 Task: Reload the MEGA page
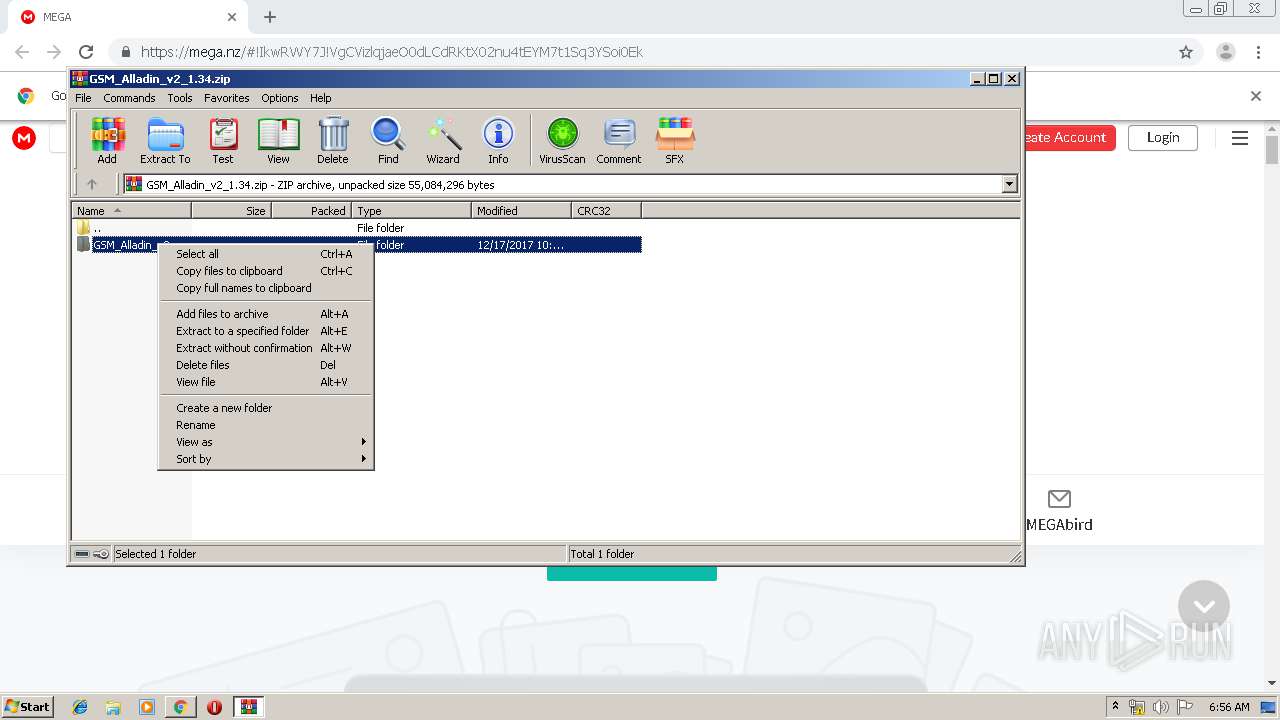coord(86,52)
